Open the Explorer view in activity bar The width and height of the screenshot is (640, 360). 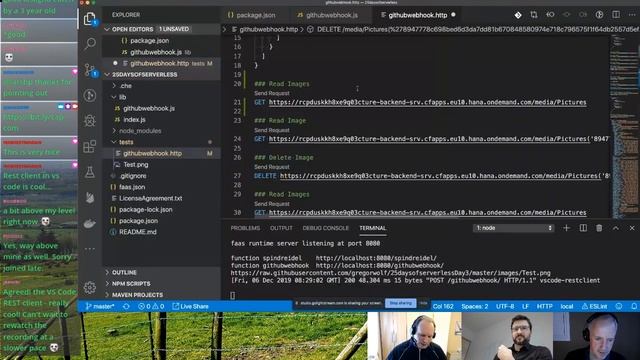[89, 19]
